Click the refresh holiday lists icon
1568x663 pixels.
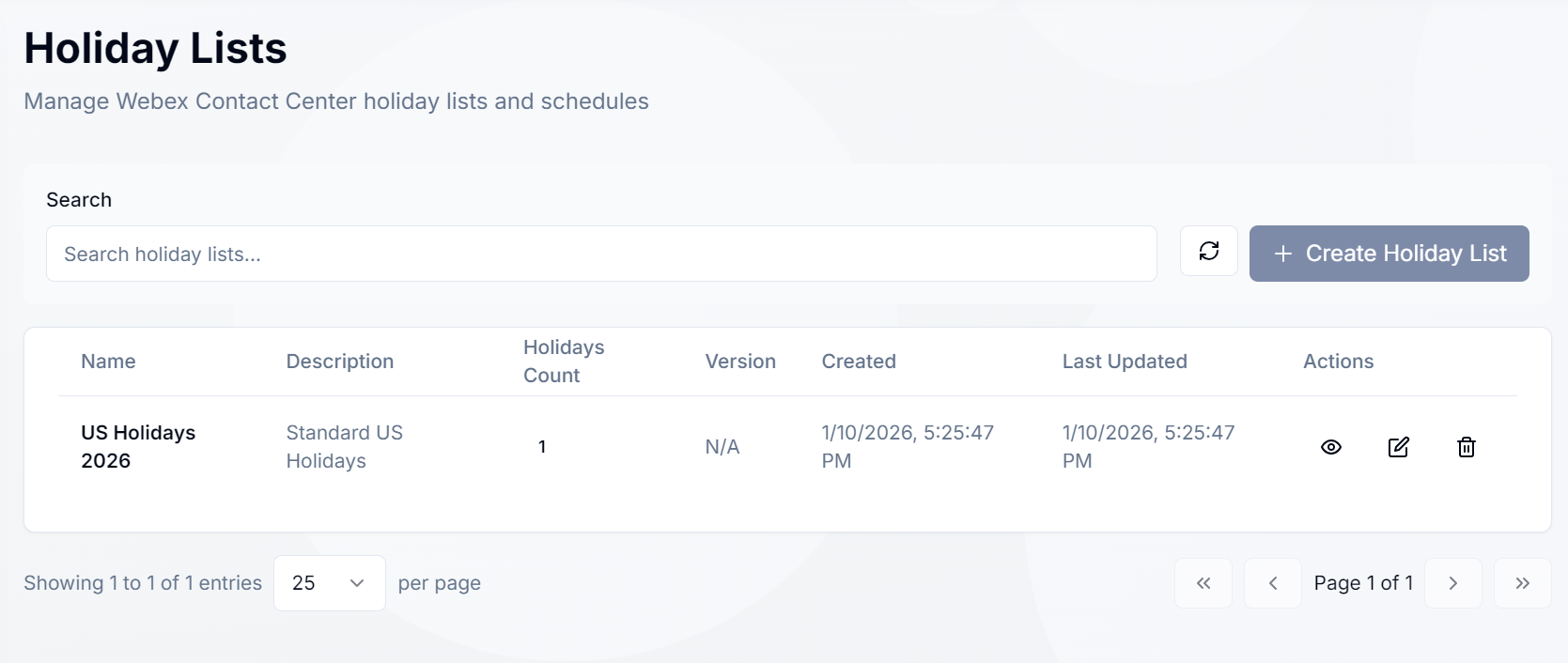(1208, 252)
